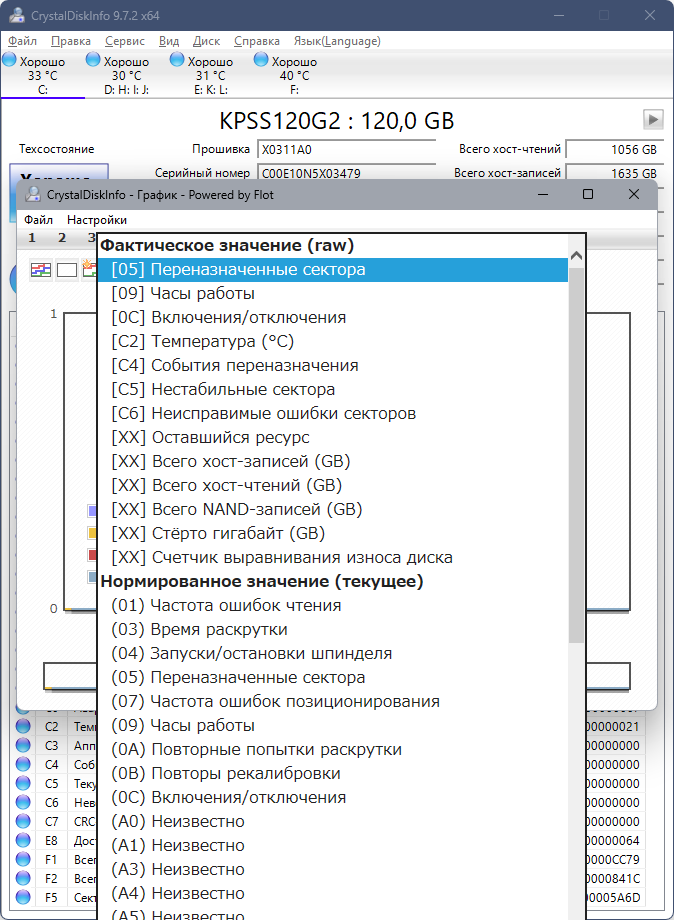Pick [XX] Стёрто гигабайт (GB) option

click(333, 533)
